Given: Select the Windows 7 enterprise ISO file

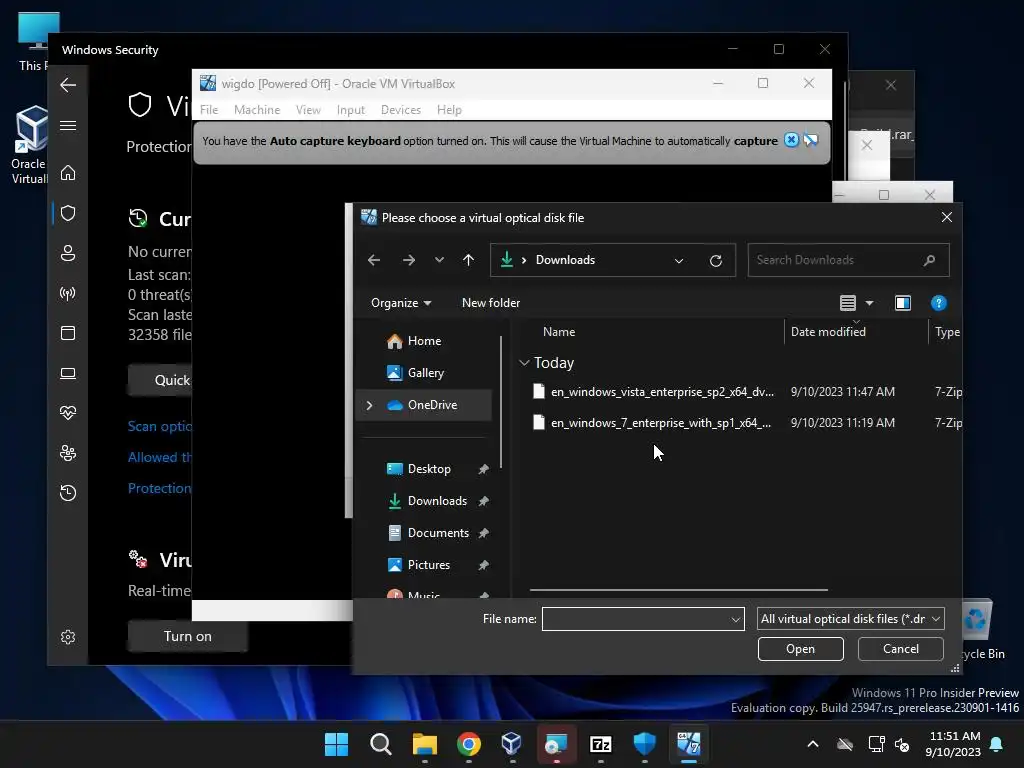Looking at the screenshot, I should (661, 423).
